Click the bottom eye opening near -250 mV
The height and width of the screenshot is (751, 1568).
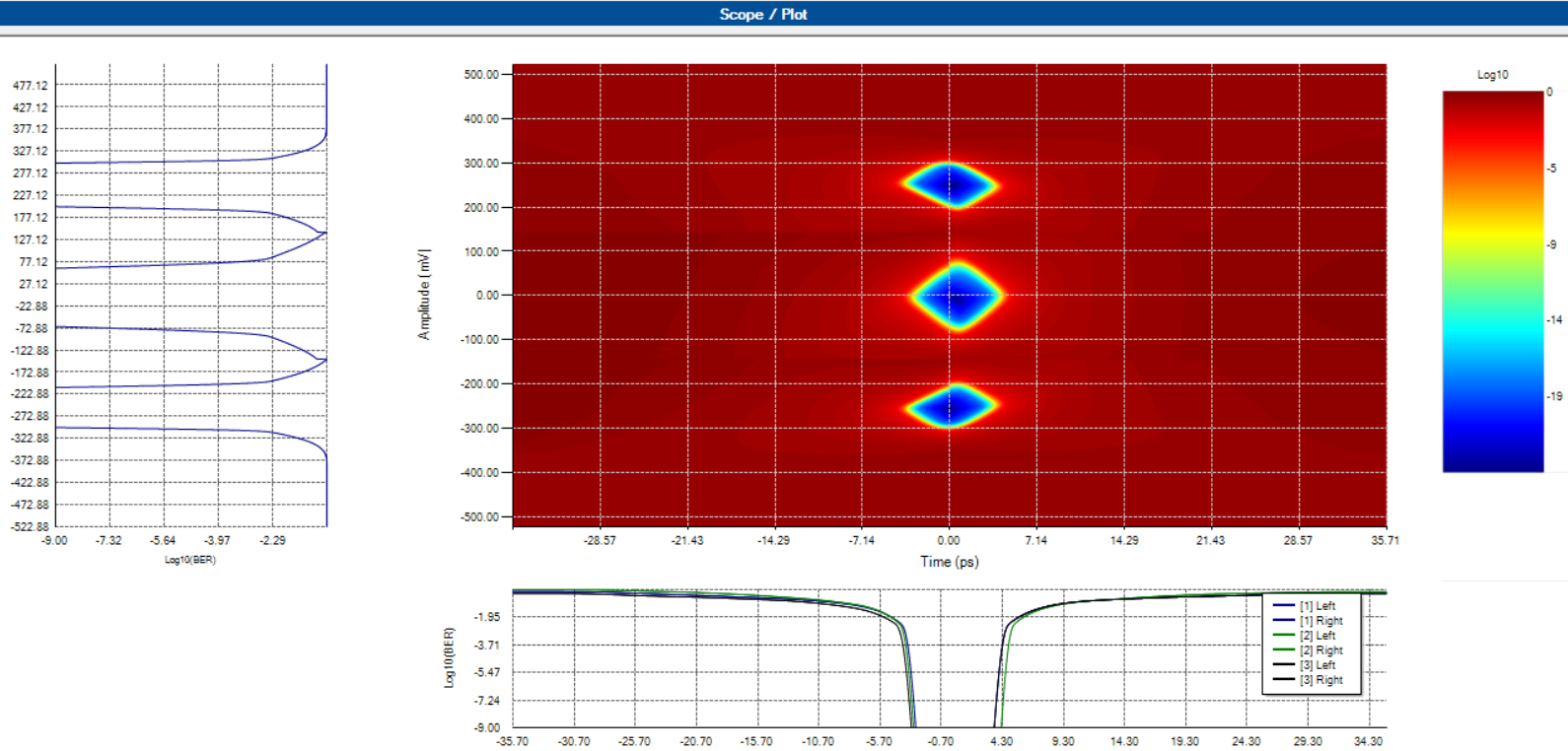952,405
